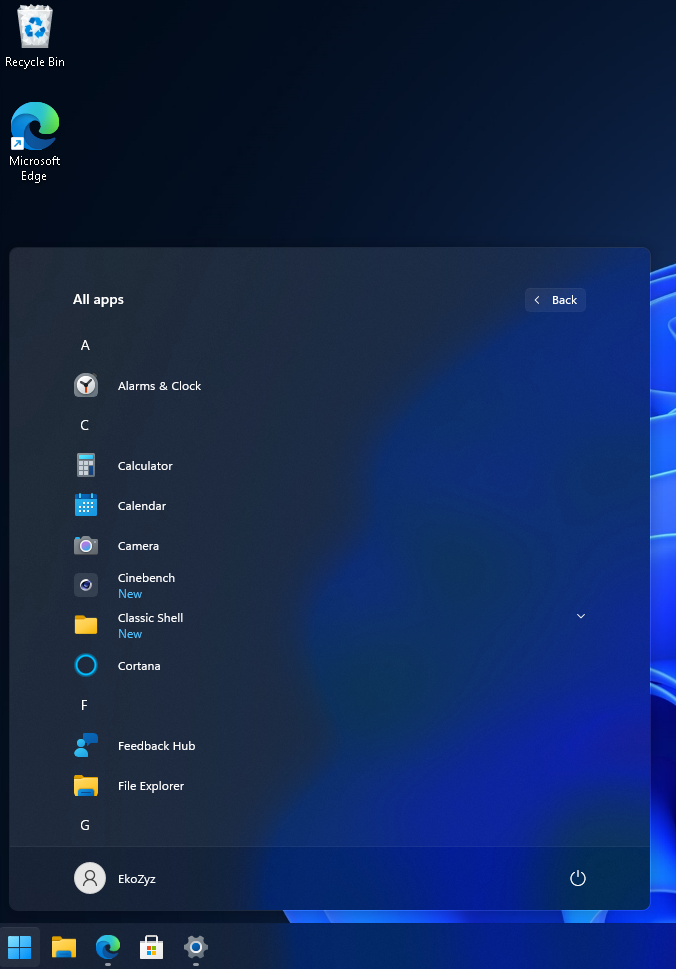Image resolution: width=676 pixels, height=969 pixels.
Task: Click the letter G section header
Action: 85,825
